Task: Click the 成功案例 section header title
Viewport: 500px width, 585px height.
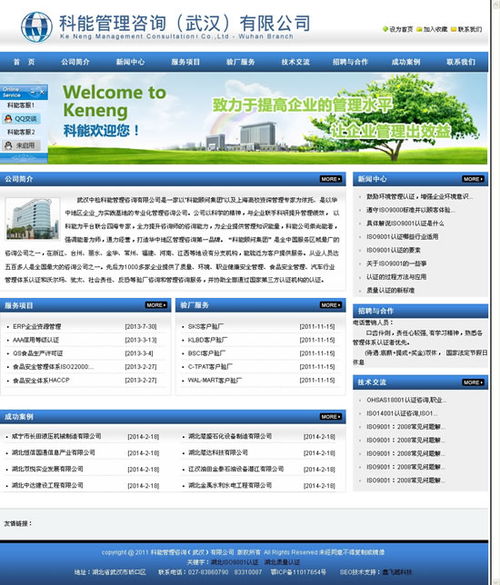Action: [19, 417]
